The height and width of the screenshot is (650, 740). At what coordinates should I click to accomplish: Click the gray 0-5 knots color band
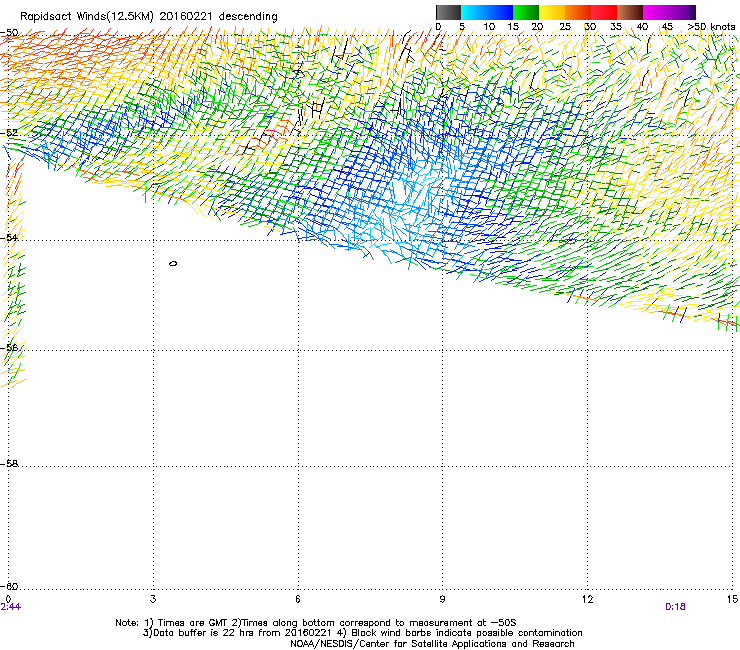[448, 12]
